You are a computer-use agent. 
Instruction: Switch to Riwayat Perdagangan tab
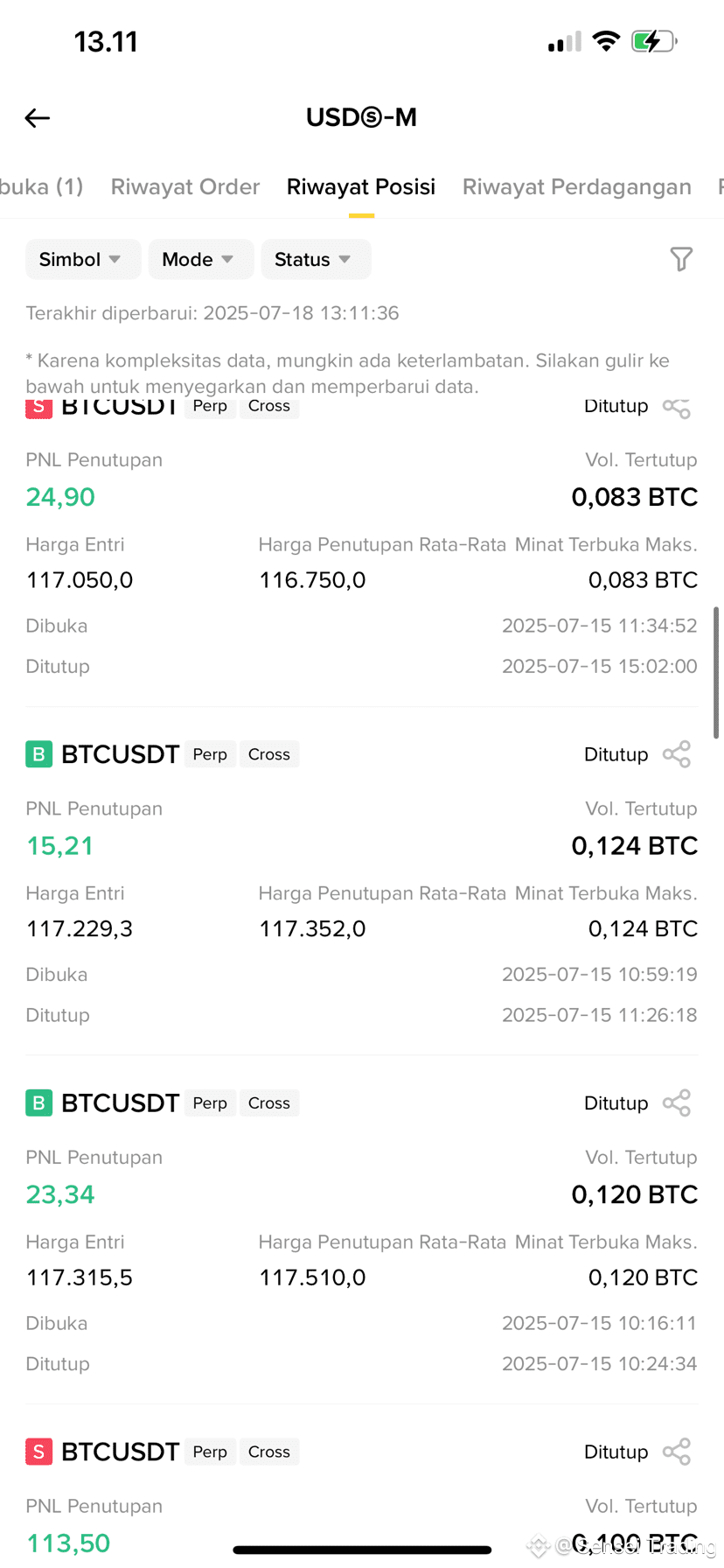(577, 187)
